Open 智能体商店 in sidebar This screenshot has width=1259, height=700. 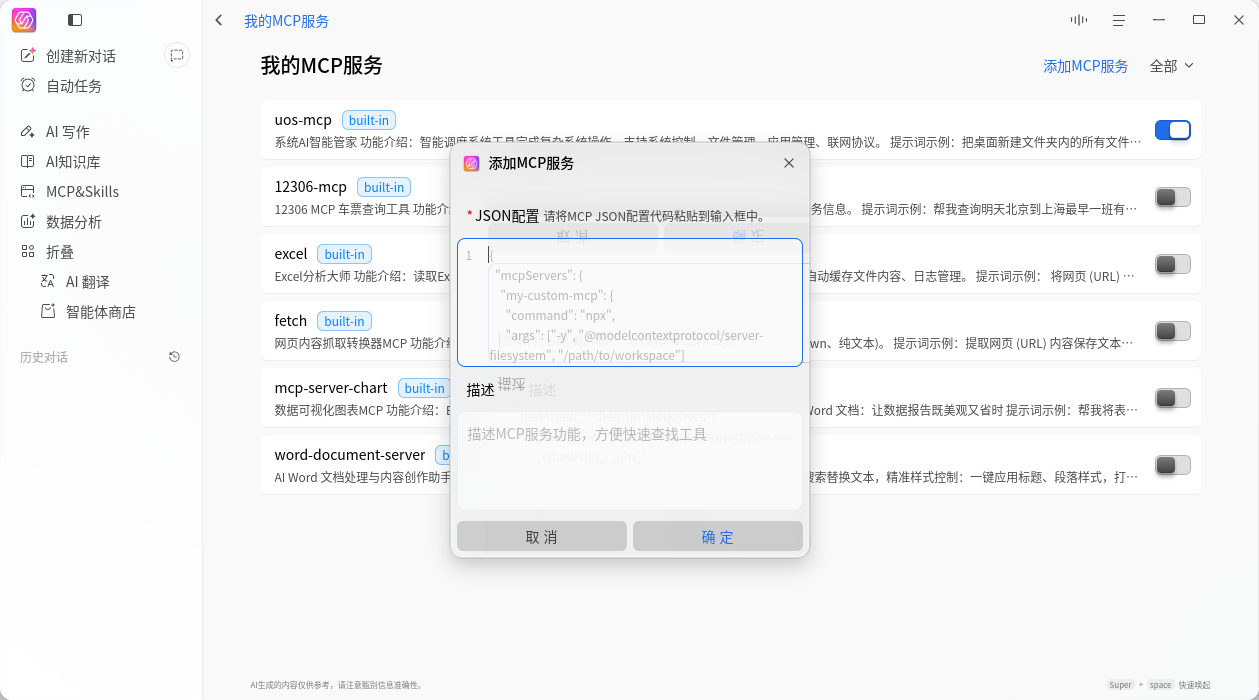pyautogui.click(x=101, y=312)
